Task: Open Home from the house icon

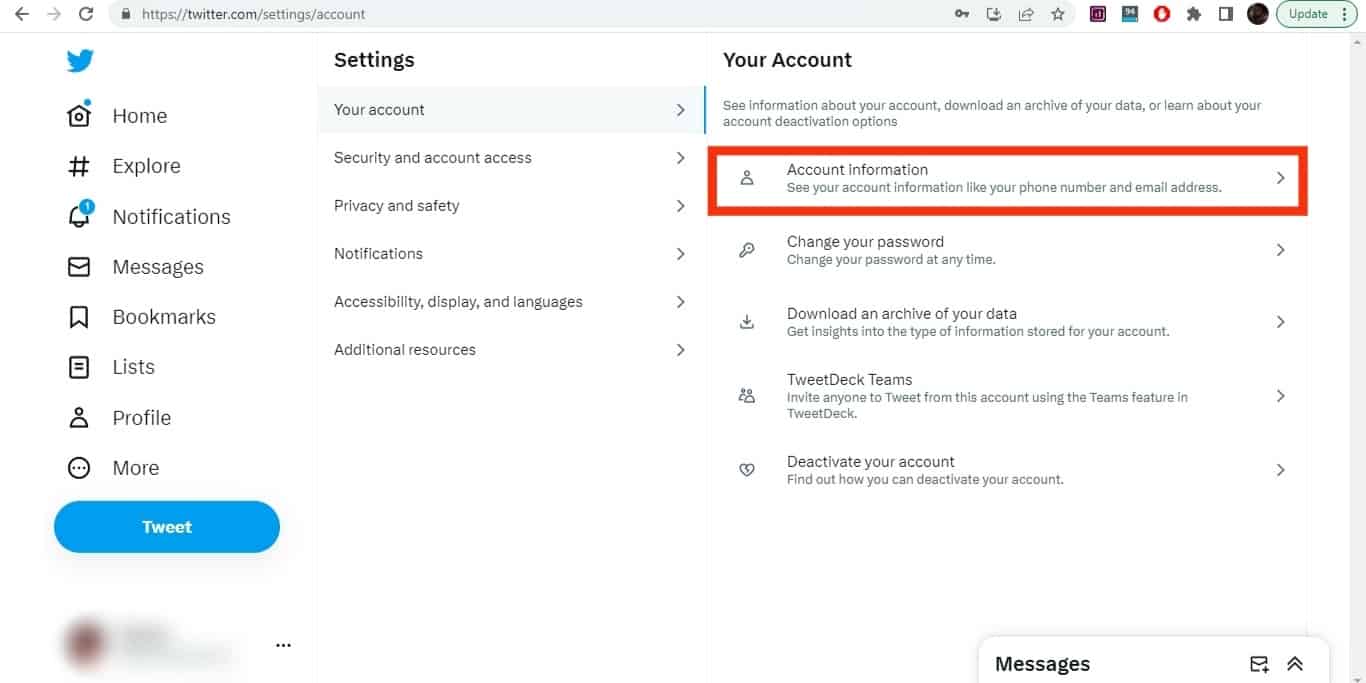Action: pos(79,116)
